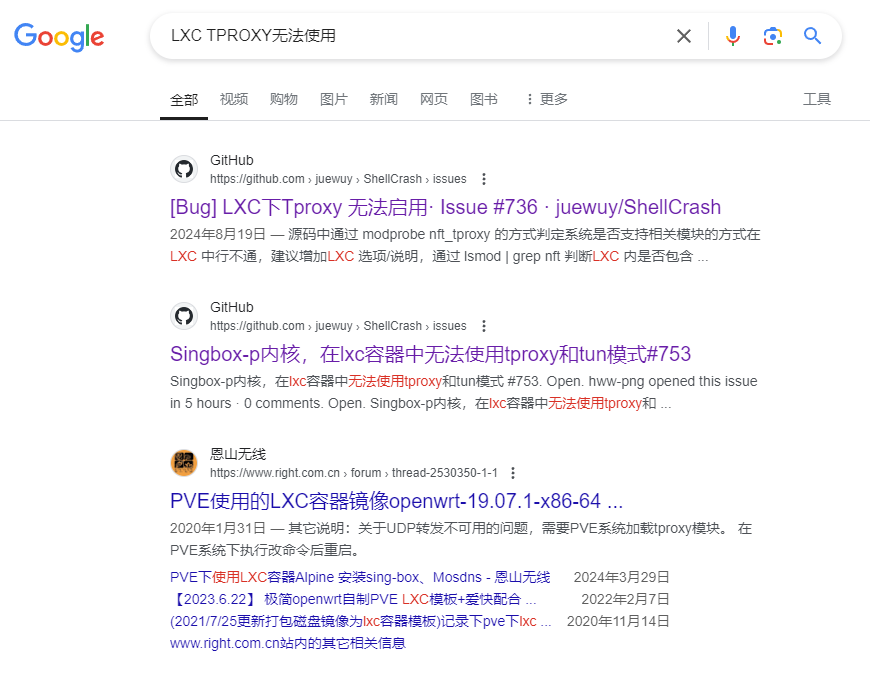Click GitHub site name above Issue #736
This screenshot has width=870, height=688.
(231, 160)
